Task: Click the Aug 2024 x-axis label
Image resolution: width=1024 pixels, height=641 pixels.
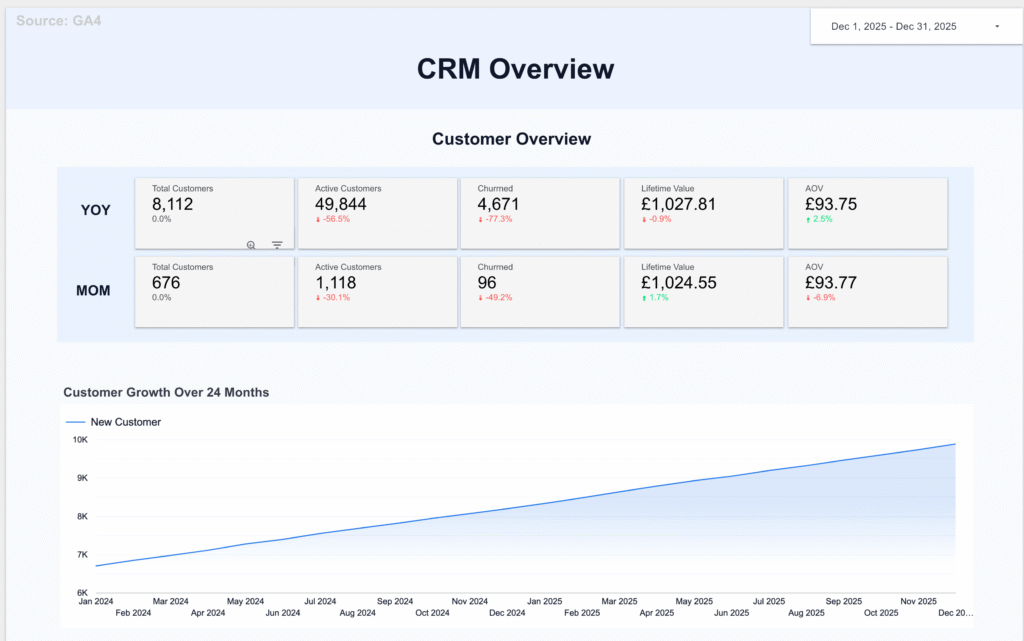Action: click(x=358, y=613)
